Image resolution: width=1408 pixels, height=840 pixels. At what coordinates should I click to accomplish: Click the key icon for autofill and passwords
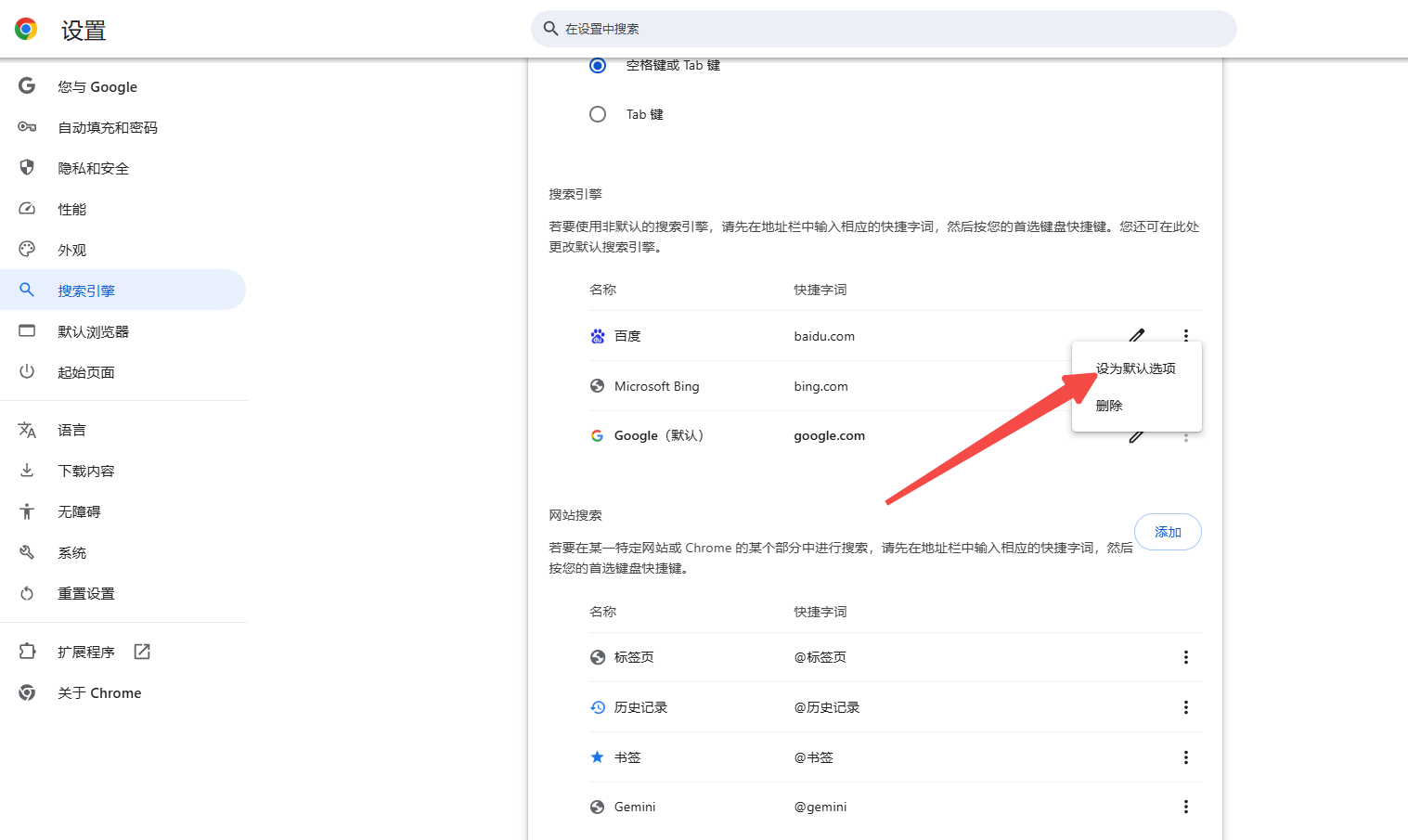[x=27, y=127]
